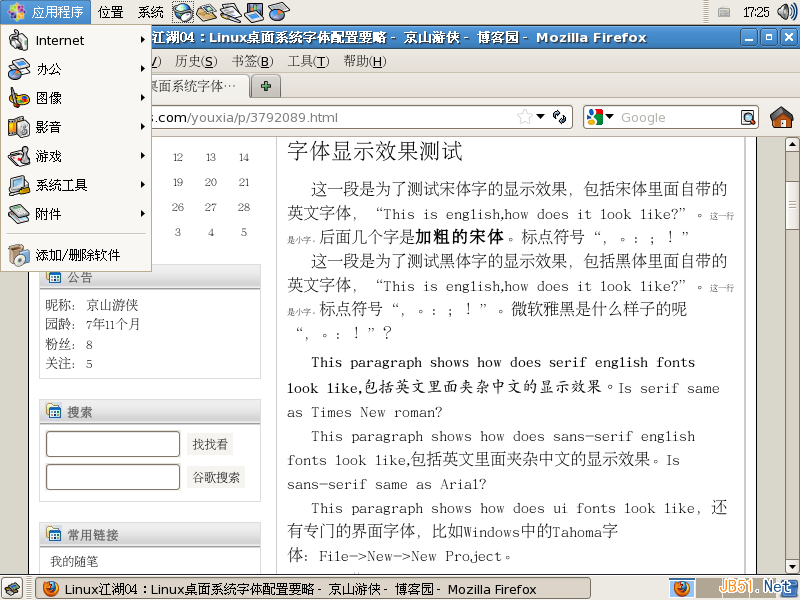This screenshot has width=800, height=600.
Task: Go to the Firefox home page icon
Action: tap(782, 117)
